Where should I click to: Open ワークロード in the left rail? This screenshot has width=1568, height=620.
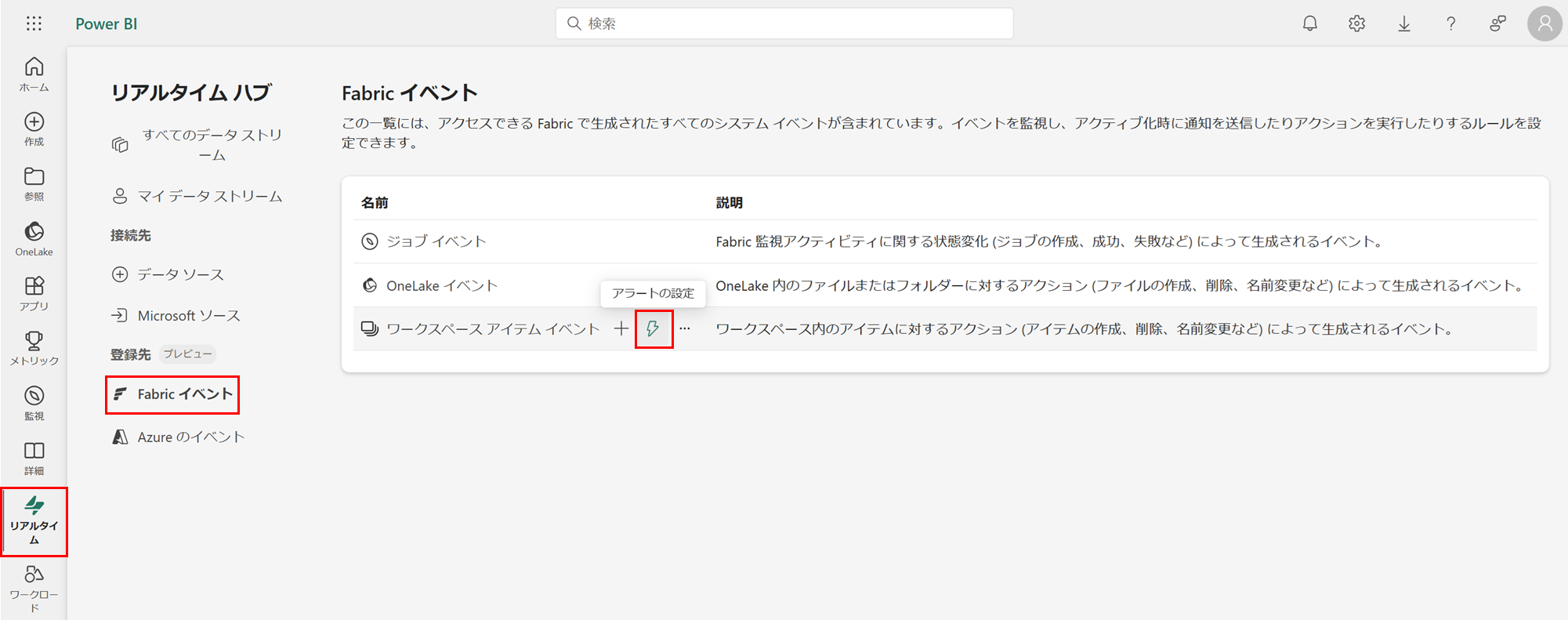34,589
